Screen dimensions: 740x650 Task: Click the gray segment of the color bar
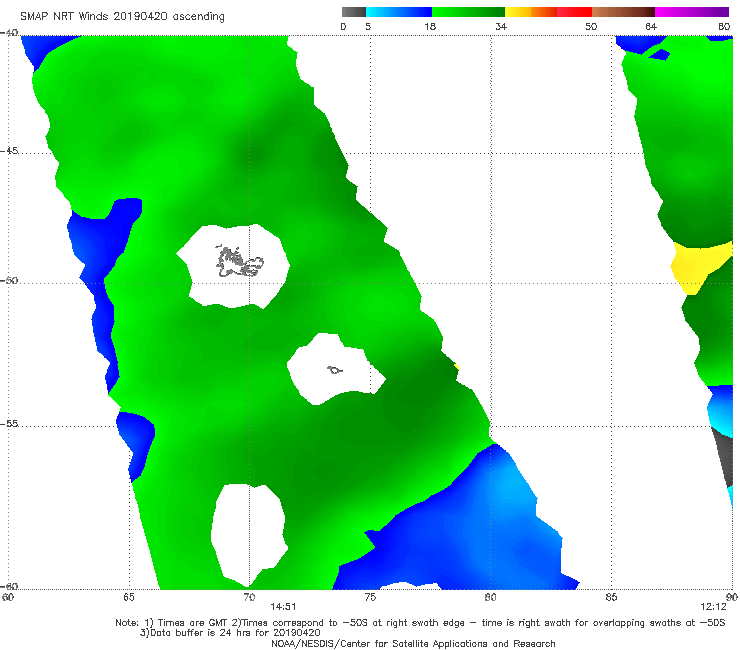[x=353, y=12]
